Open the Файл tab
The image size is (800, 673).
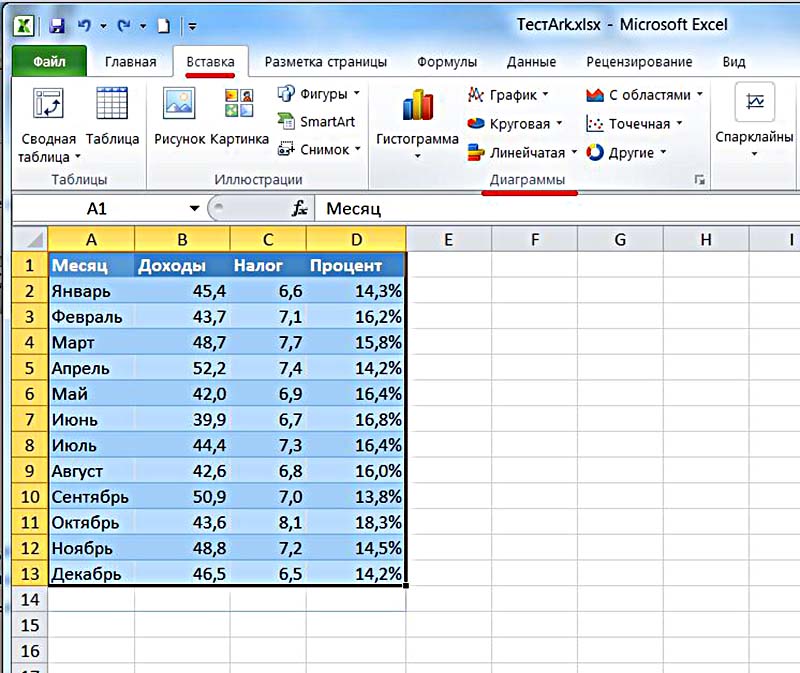(x=49, y=62)
